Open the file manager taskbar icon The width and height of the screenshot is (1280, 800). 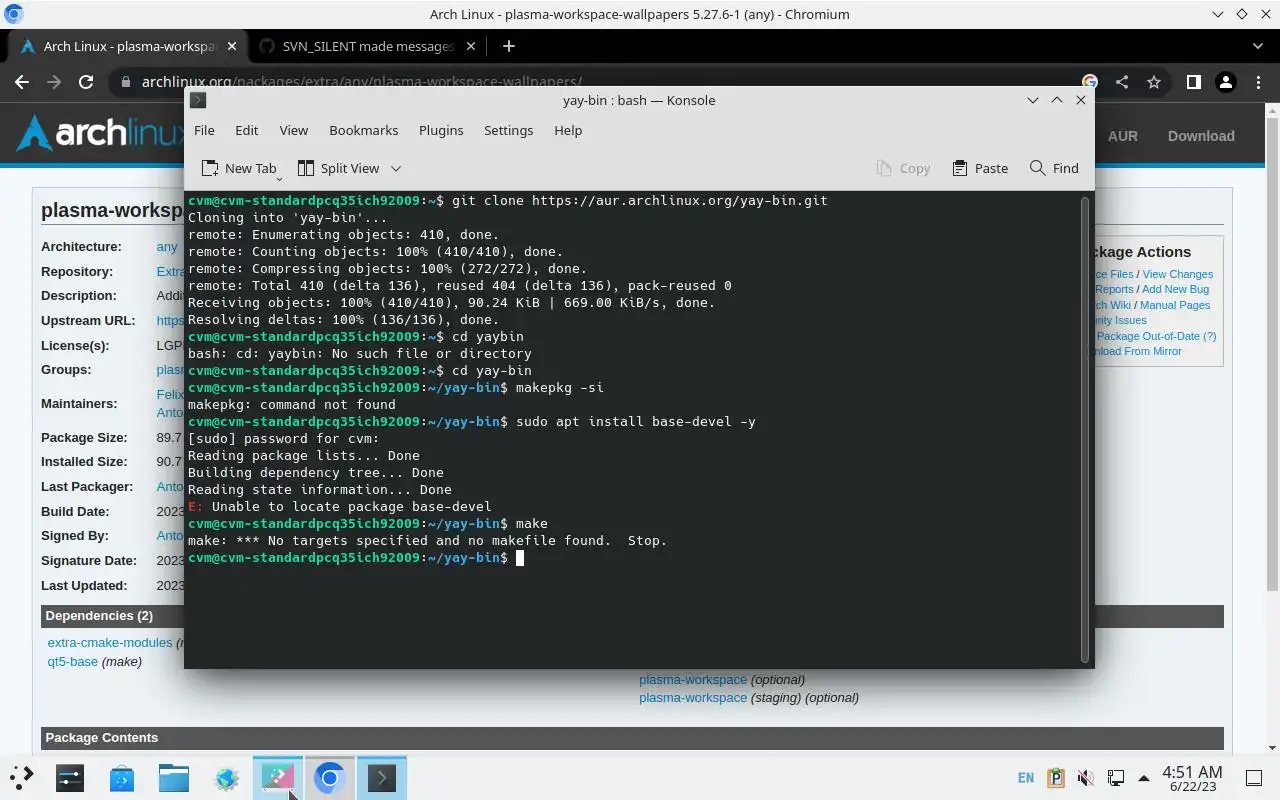coord(174,777)
